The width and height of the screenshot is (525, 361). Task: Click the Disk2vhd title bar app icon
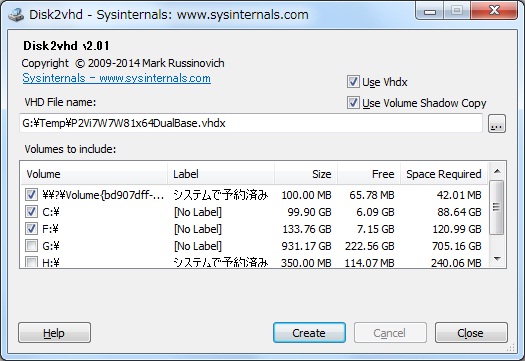click(16, 14)
